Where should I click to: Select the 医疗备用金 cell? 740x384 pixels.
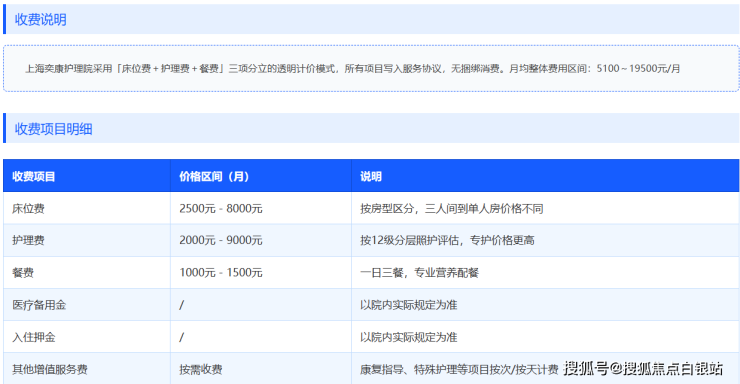(87, 305)
